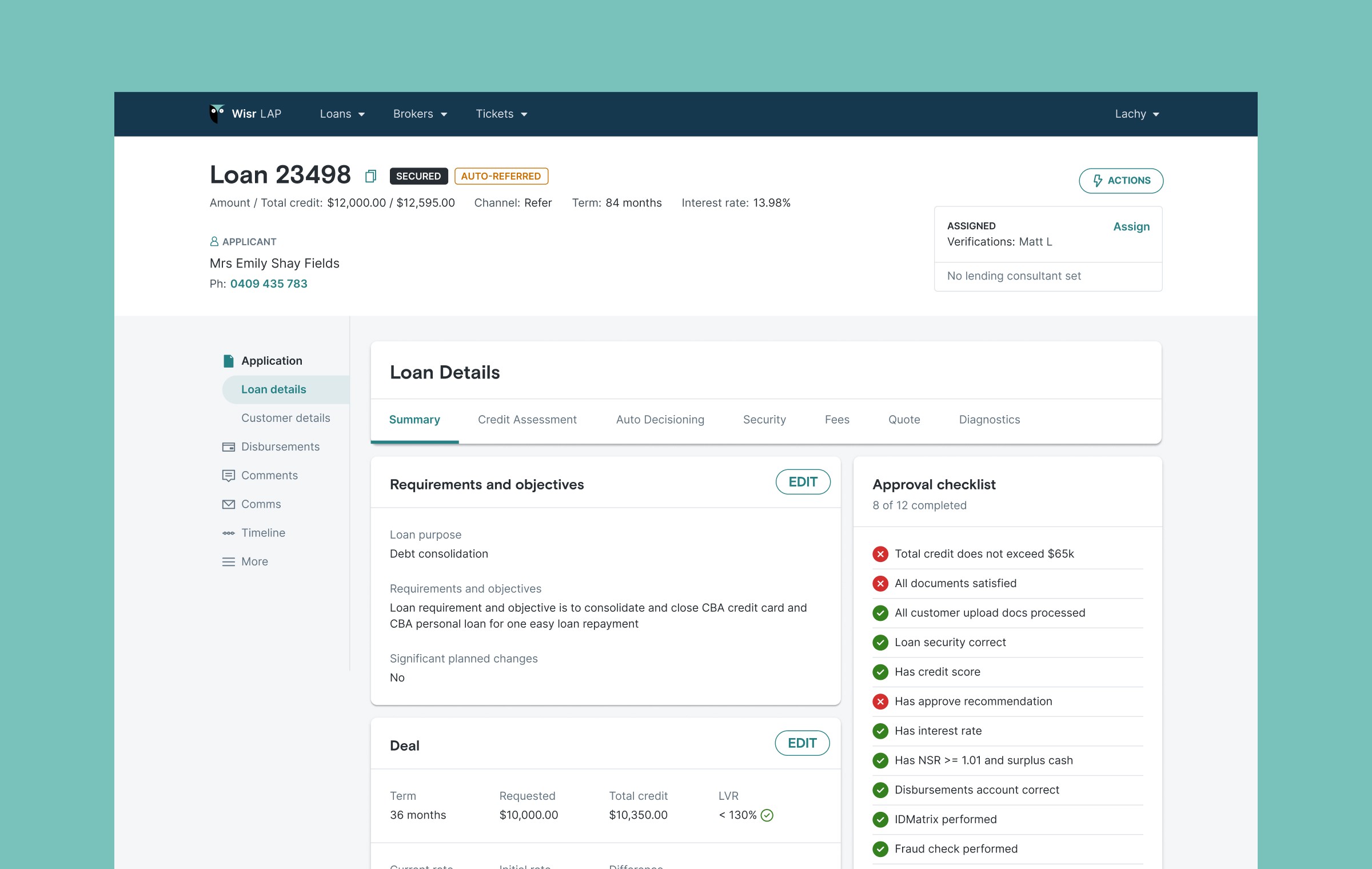
Task: Edit the Requirements and objectives section
Action: click(803, 482)
